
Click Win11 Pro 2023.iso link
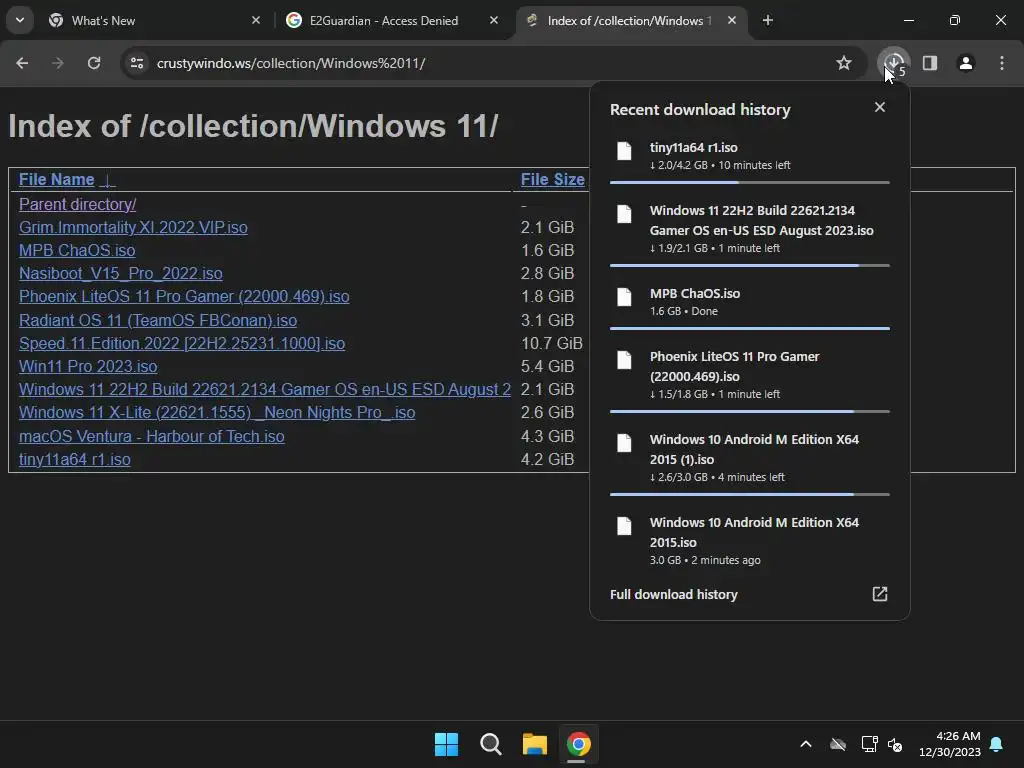point(88,366)
